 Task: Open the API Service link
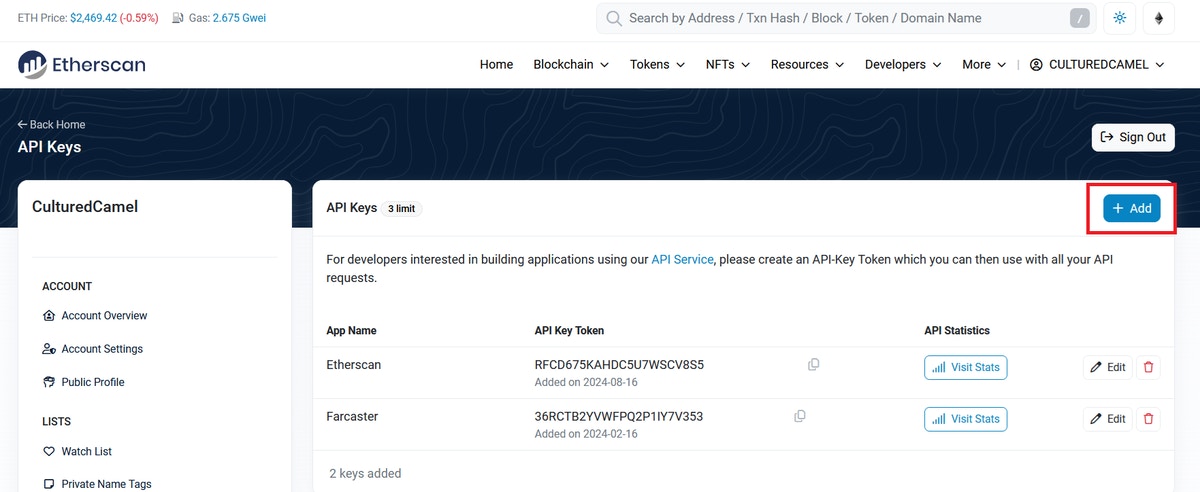pos(683,259)
